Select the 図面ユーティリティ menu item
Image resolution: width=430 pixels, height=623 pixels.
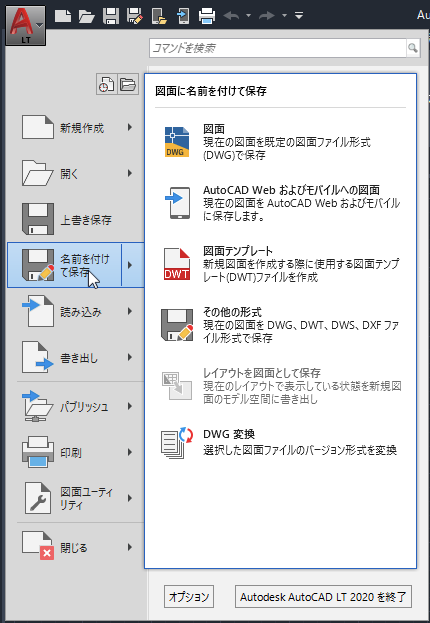click(x=76, y=498)
